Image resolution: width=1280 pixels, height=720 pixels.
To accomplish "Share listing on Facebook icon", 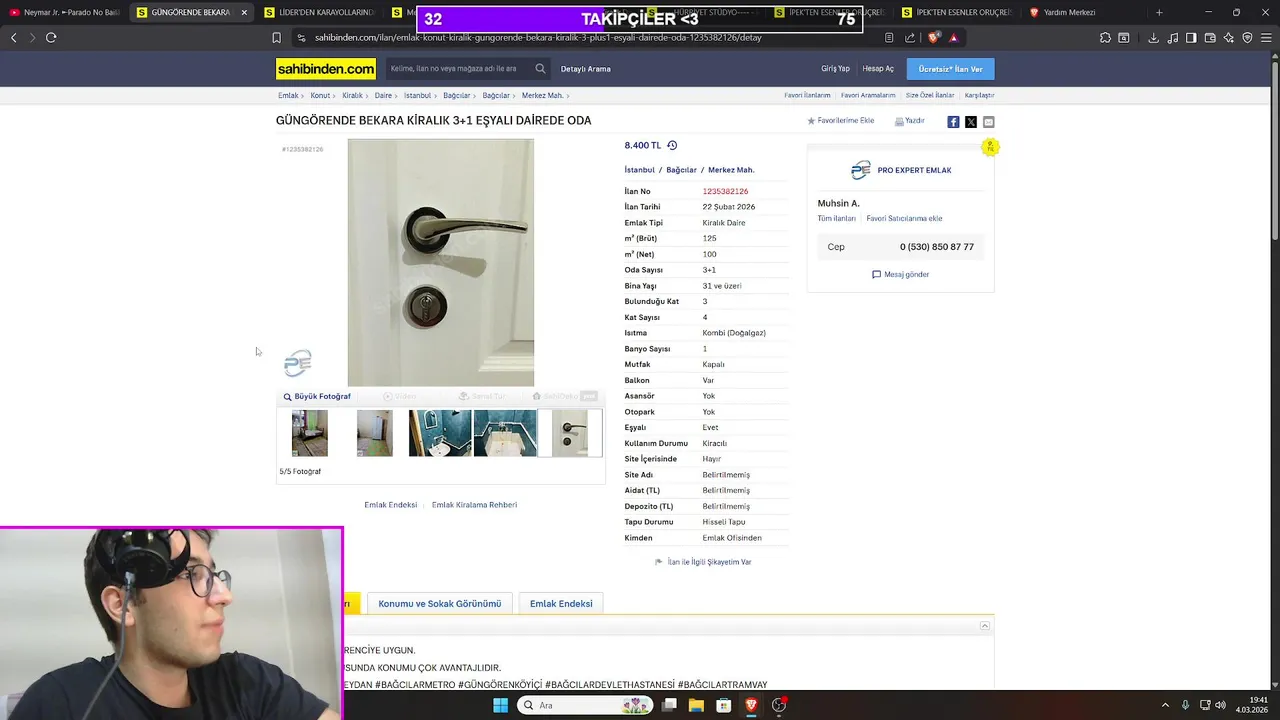I will click(x=953, y=122).
